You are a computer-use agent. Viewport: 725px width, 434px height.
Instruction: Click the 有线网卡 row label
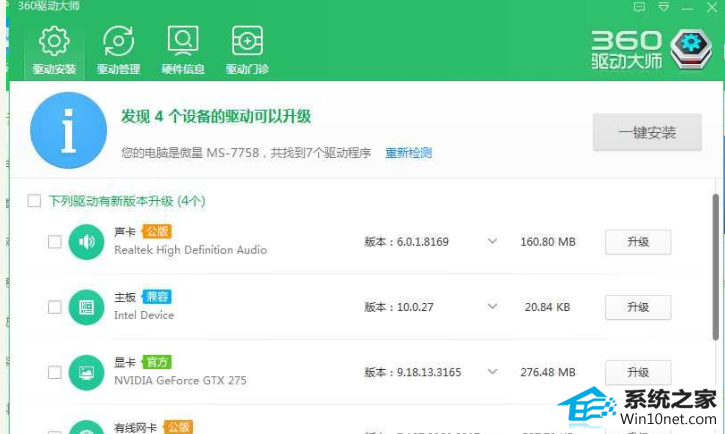[x=136, y=428]
